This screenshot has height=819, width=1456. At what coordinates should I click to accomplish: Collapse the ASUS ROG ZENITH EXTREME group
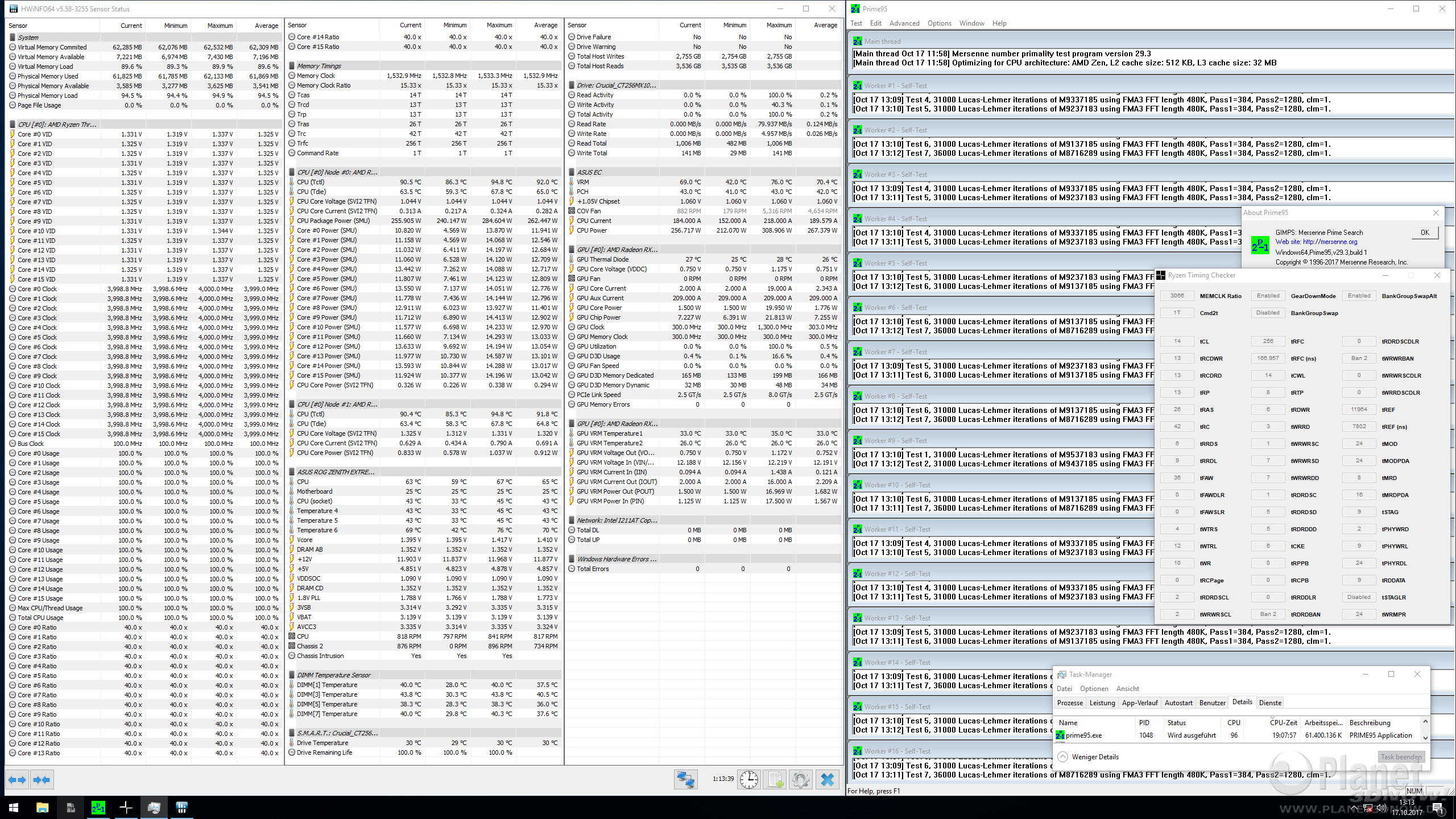pos(292,472)
